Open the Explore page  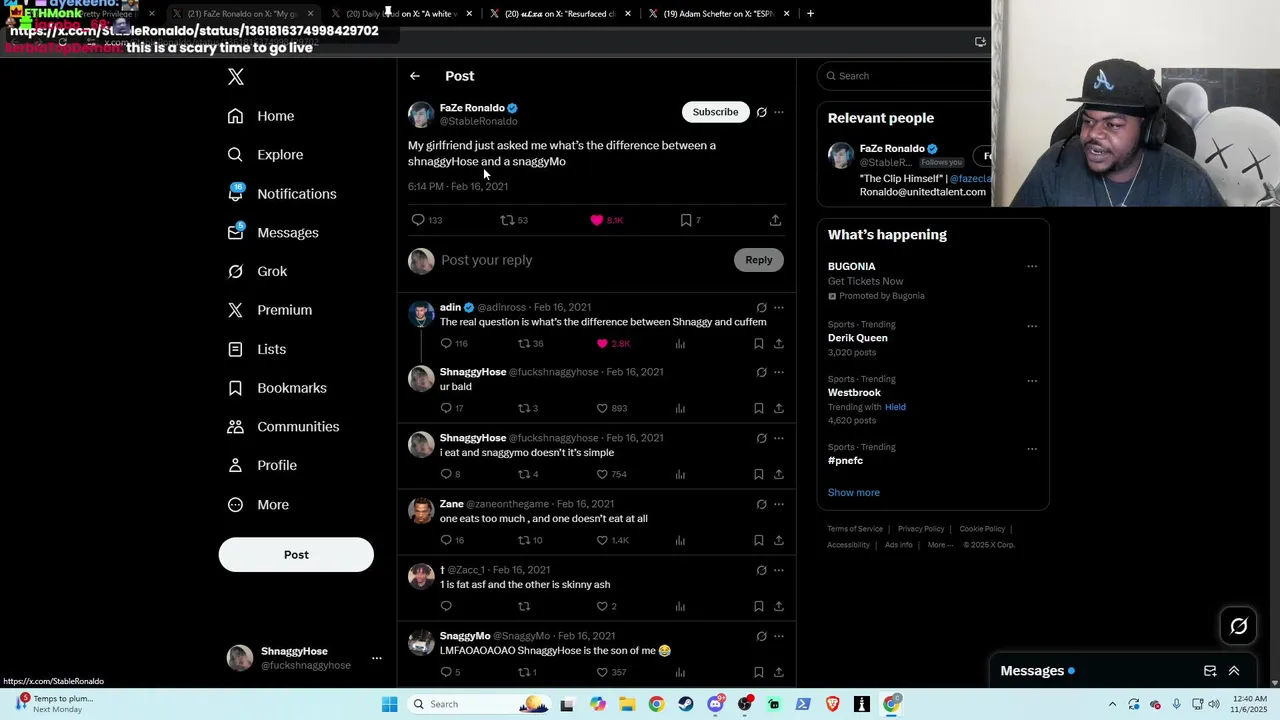pos(265,155)
